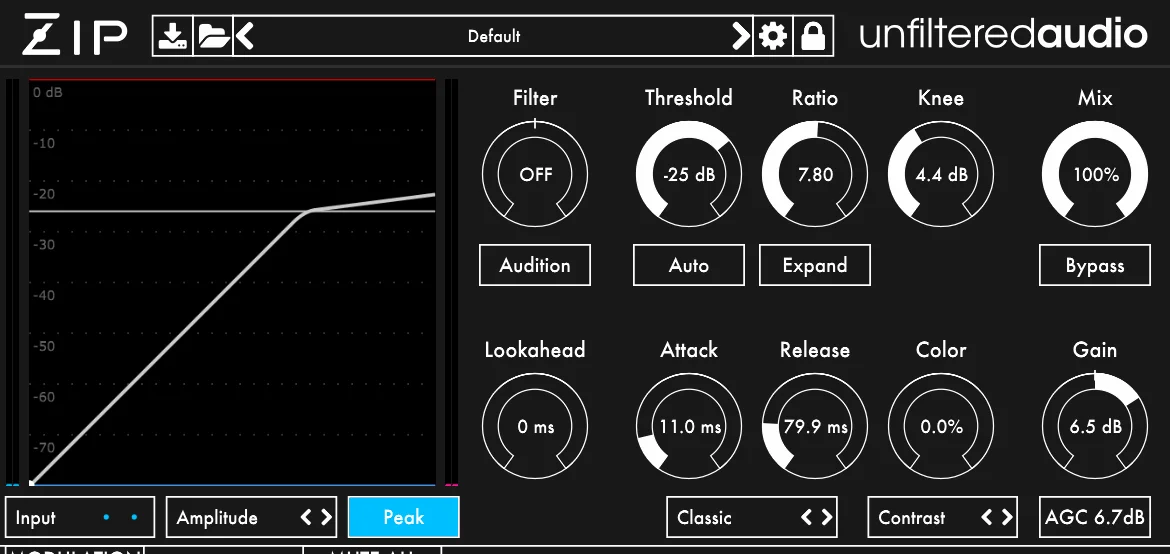Select next color mode after Contrast
This screenshot has width=1170, height=554.
click(1007, 517)
